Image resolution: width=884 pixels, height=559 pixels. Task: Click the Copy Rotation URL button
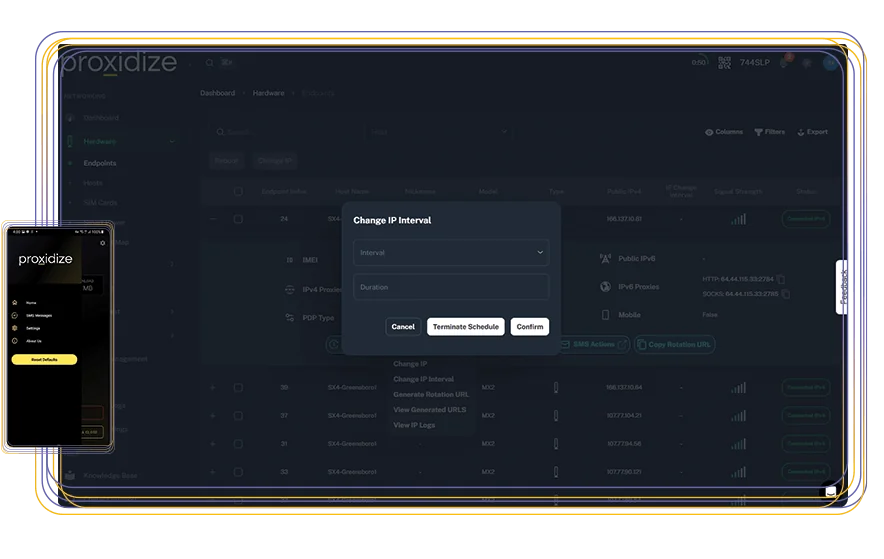[x=674, y=344]
